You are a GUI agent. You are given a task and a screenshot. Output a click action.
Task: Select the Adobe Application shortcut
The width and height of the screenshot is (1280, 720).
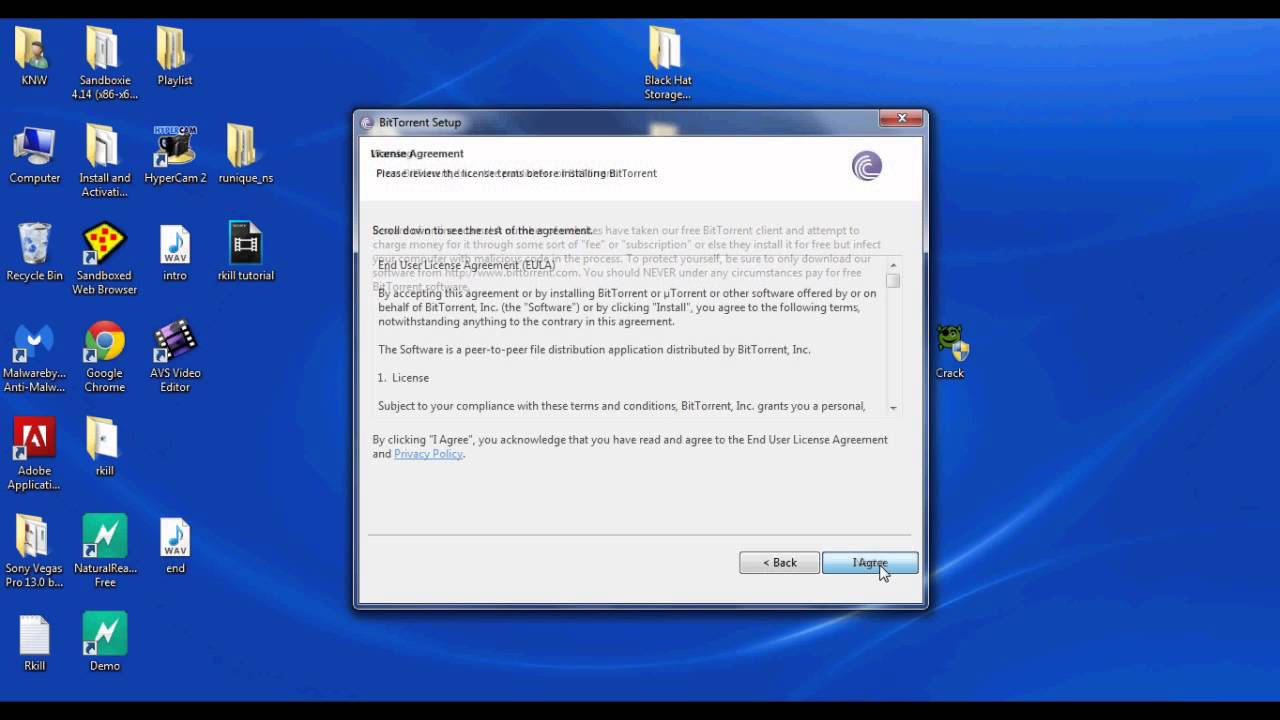click(x=34, y=453)
